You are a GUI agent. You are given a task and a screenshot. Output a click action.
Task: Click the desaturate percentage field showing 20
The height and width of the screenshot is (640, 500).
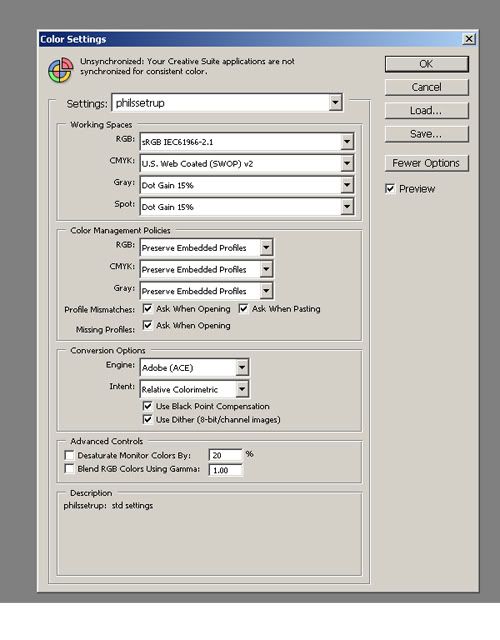(226, 455)
